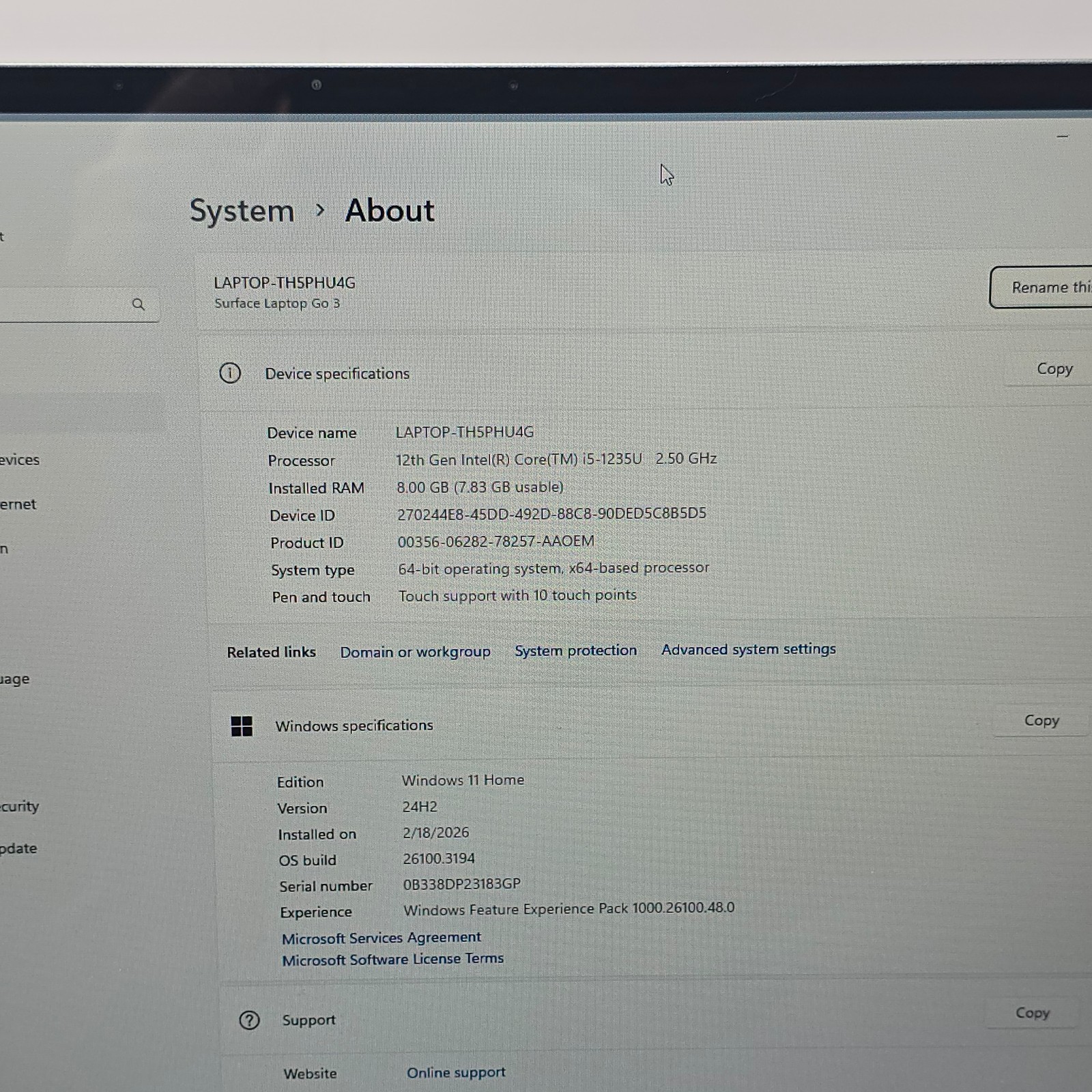
Task: Open the sidebar item ending in 'pdate'
Action: 18,848
